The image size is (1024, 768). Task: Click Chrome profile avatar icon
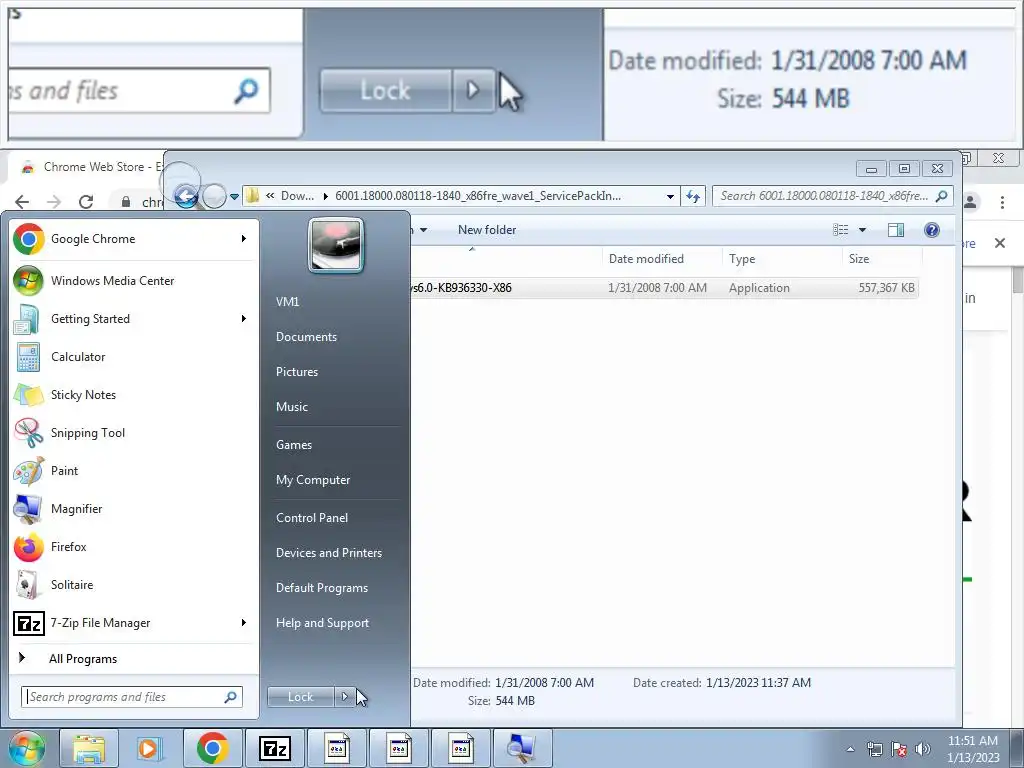970,202
